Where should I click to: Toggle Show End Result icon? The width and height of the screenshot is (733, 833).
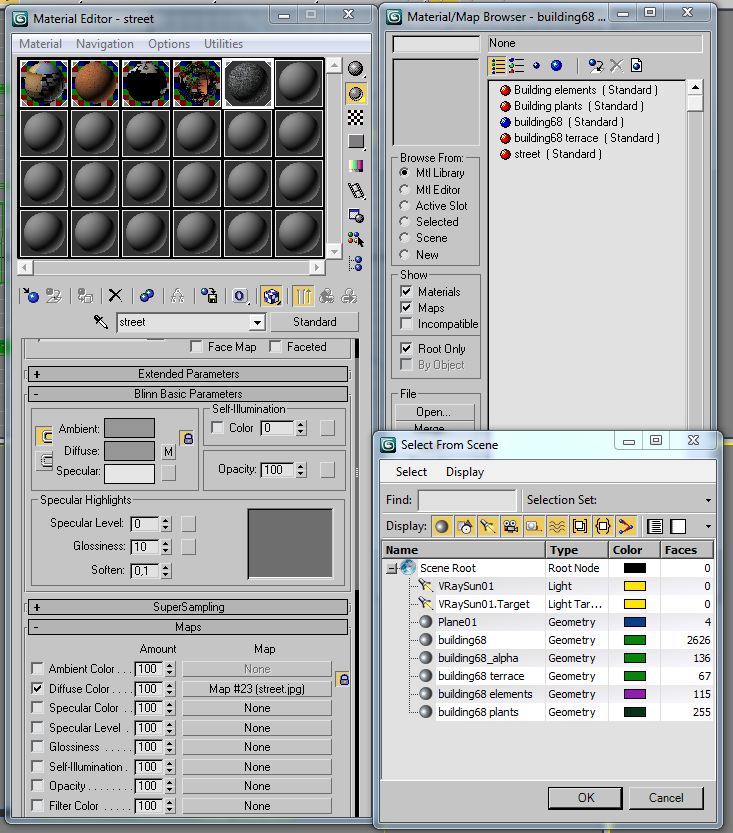click(303, 295)
